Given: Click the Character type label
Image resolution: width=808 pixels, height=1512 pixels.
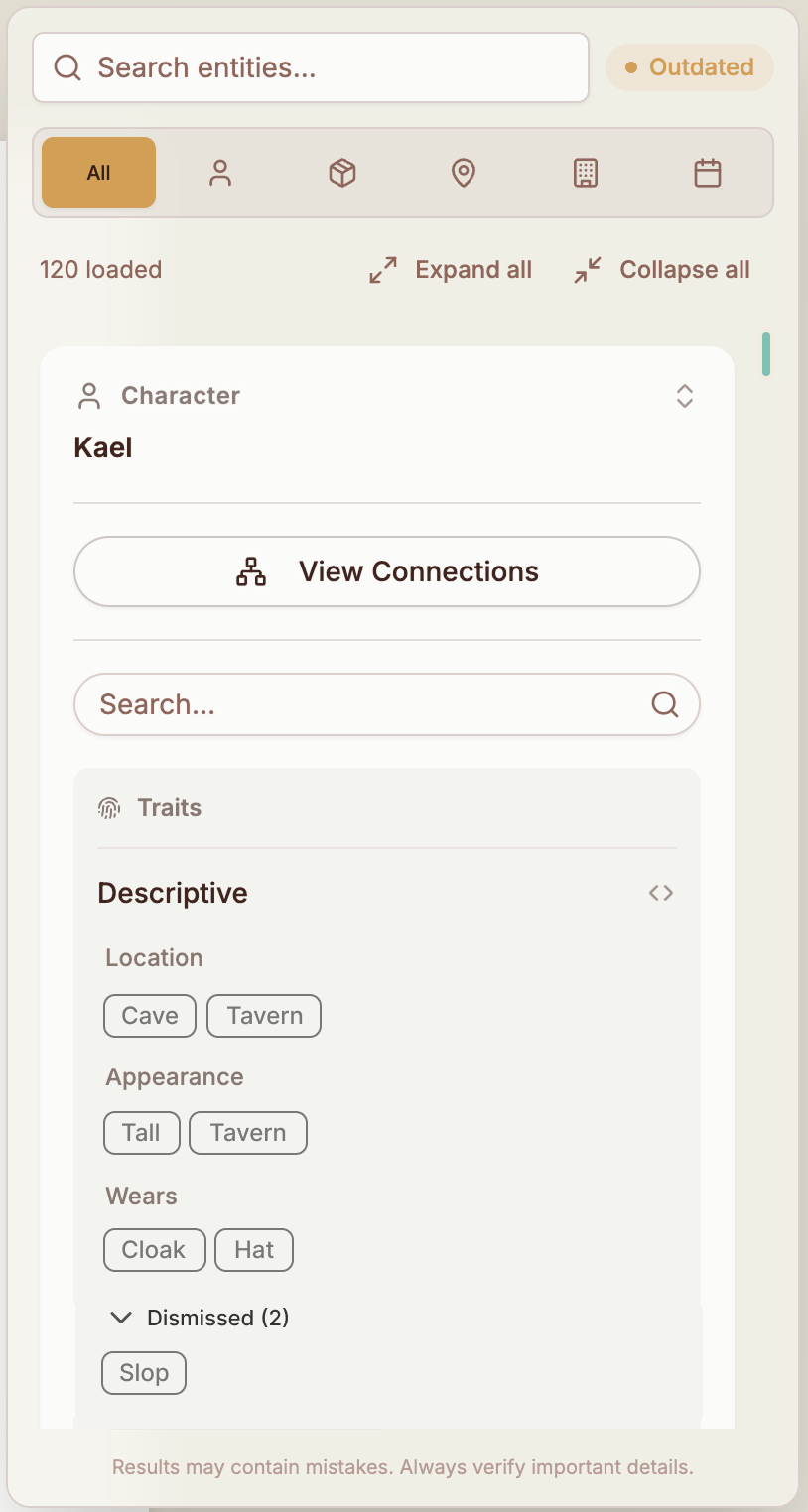Looking at the screenshot, I should (x=181, y=396).
